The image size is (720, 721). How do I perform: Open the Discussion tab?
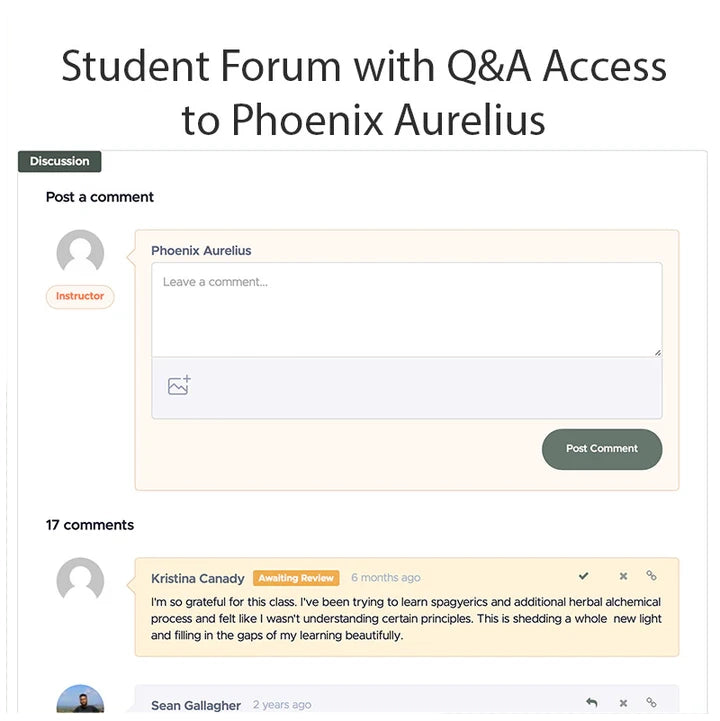point(59,161)
